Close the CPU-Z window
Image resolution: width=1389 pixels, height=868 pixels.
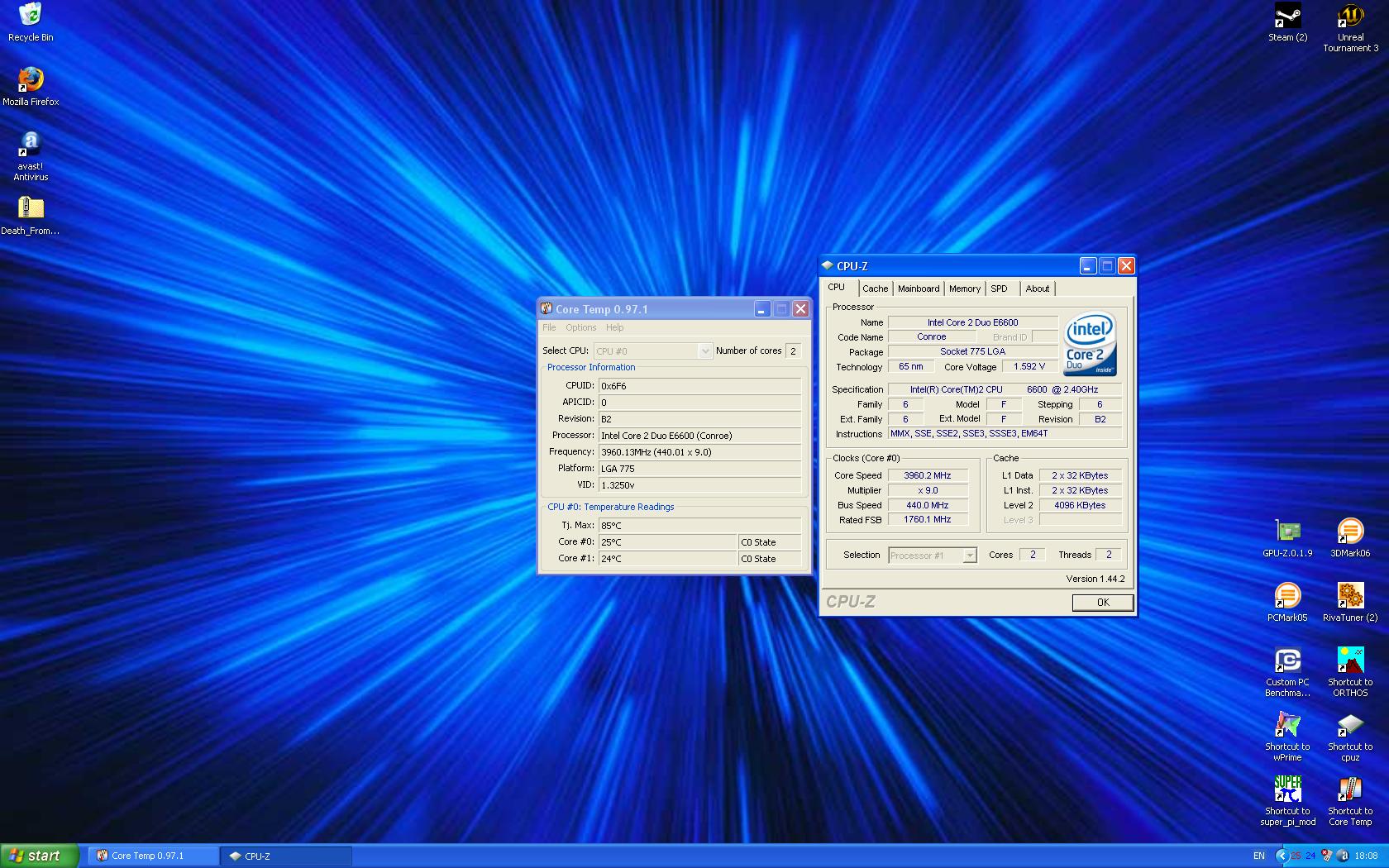point(1126,266)
